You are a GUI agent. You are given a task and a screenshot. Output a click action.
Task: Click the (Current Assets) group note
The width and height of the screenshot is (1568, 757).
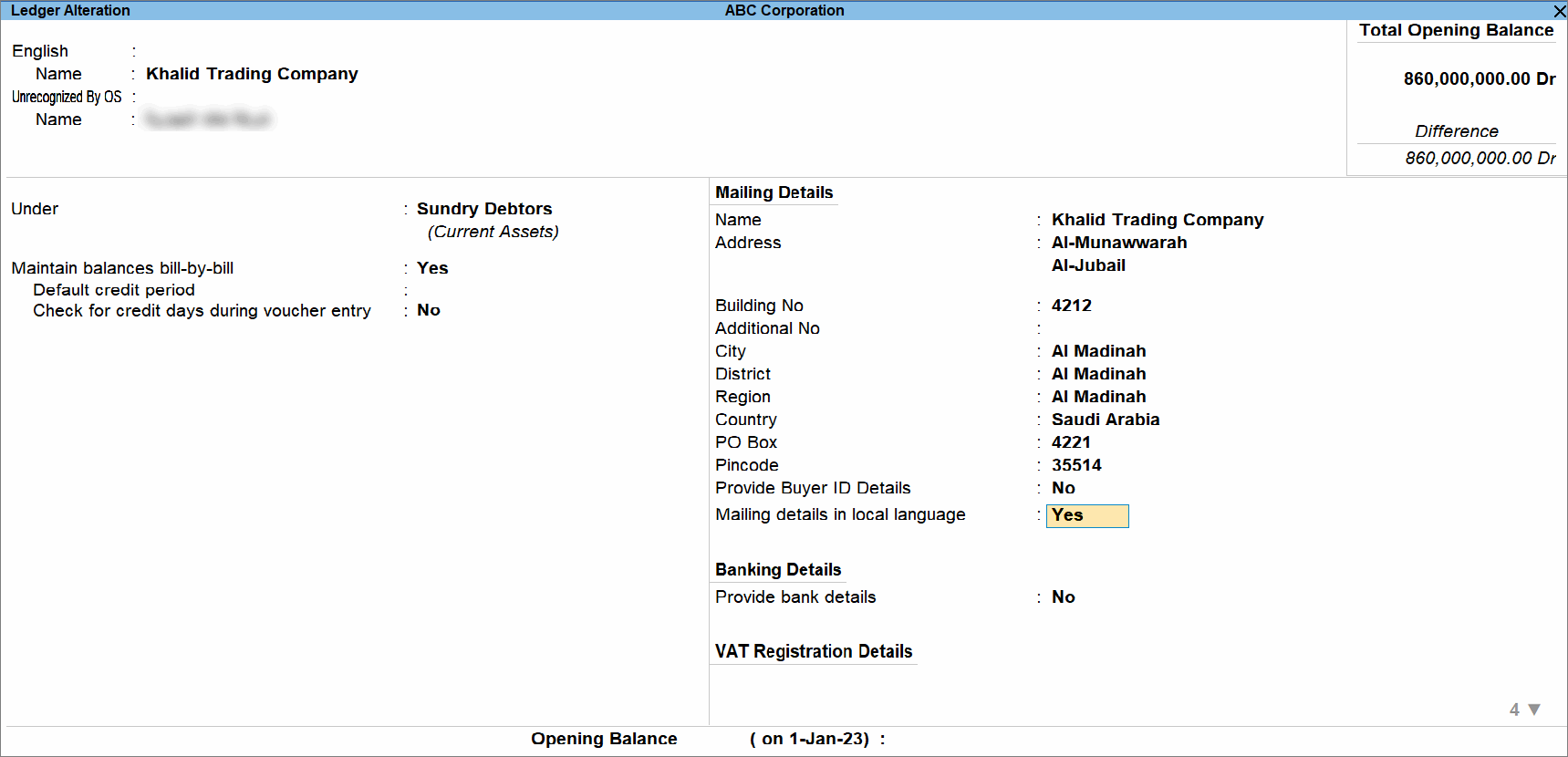click(493, 232)
